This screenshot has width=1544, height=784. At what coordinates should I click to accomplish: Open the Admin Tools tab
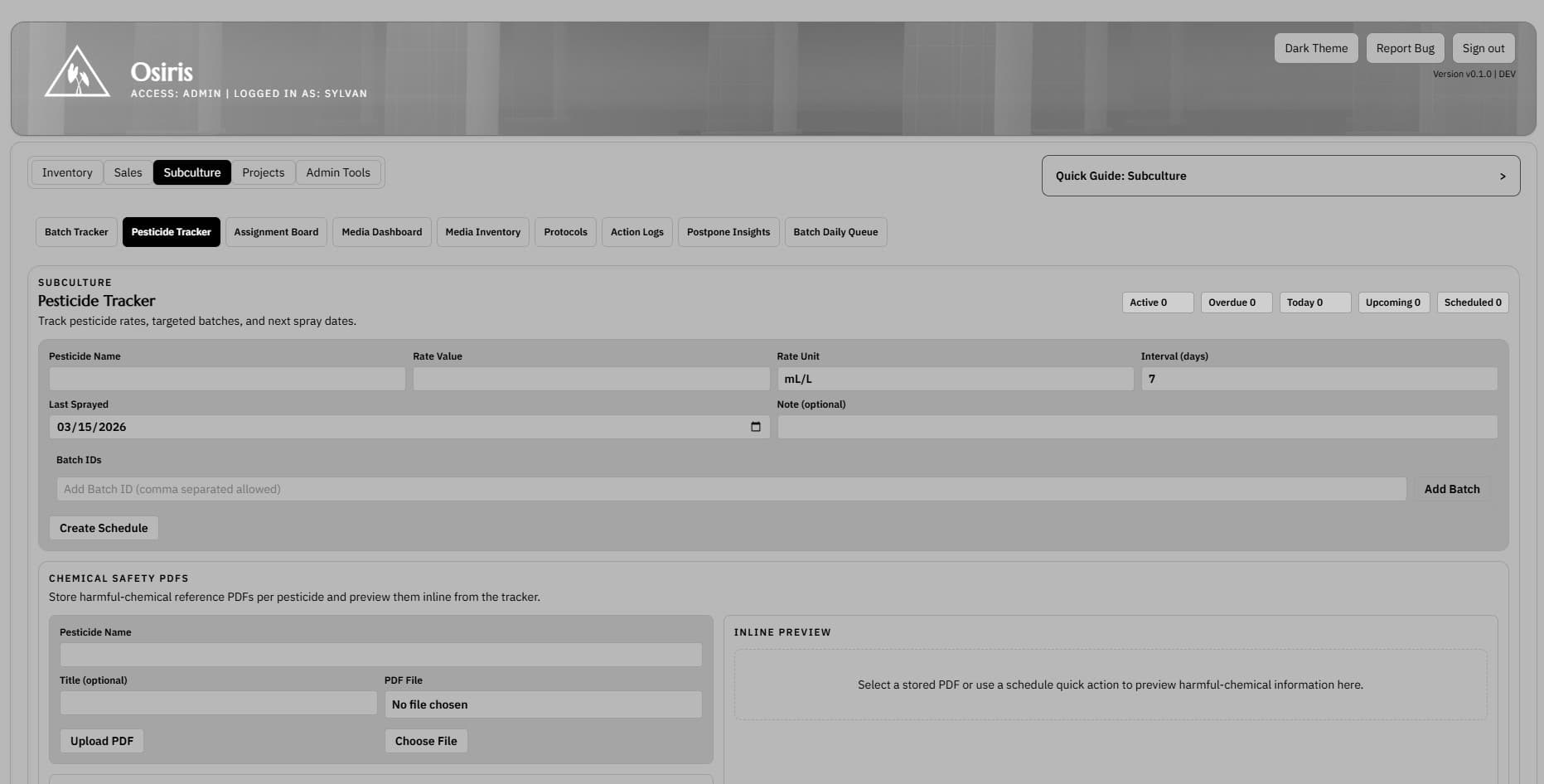(x=337, y=172)
